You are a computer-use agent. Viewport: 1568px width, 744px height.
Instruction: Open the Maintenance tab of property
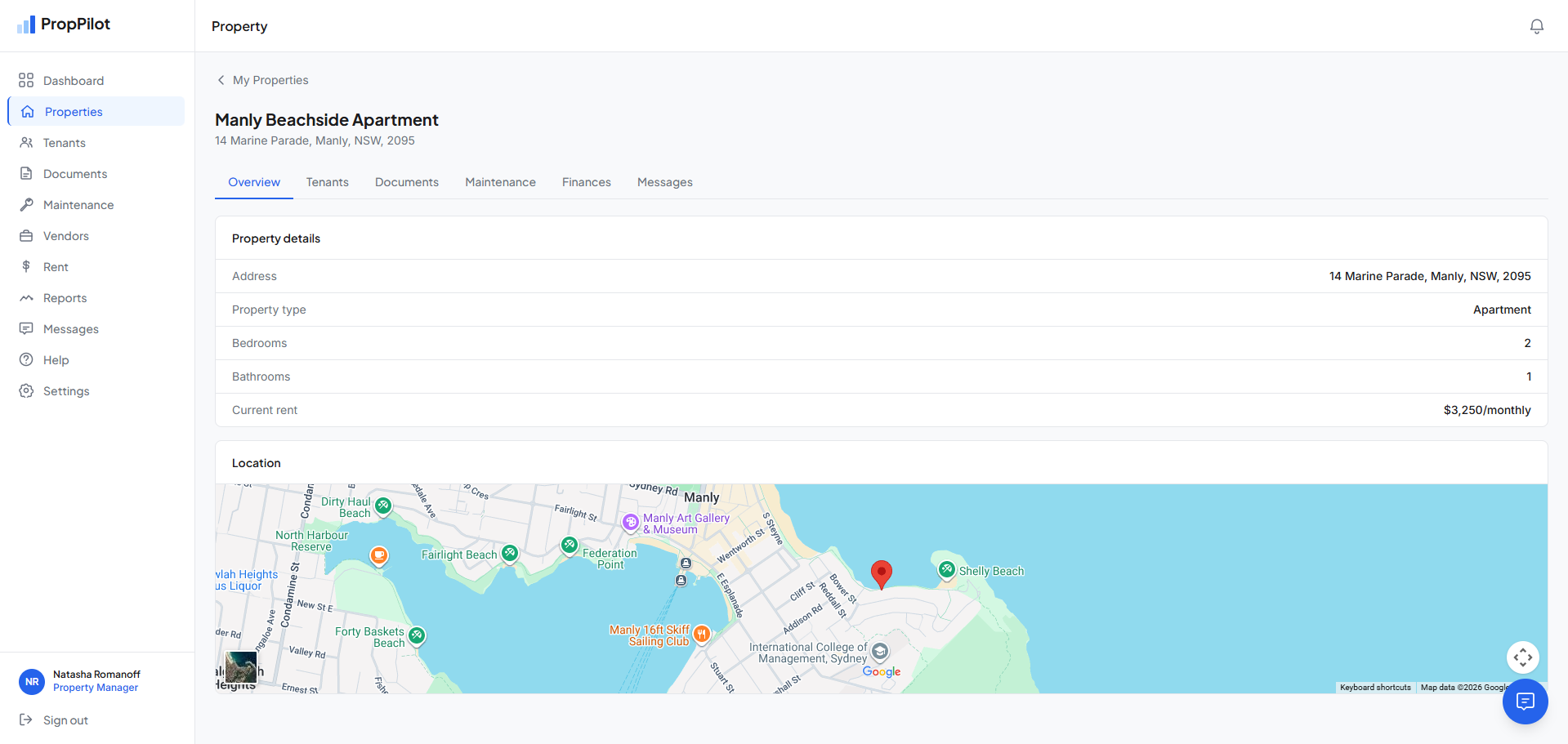(x=501, y=182)
